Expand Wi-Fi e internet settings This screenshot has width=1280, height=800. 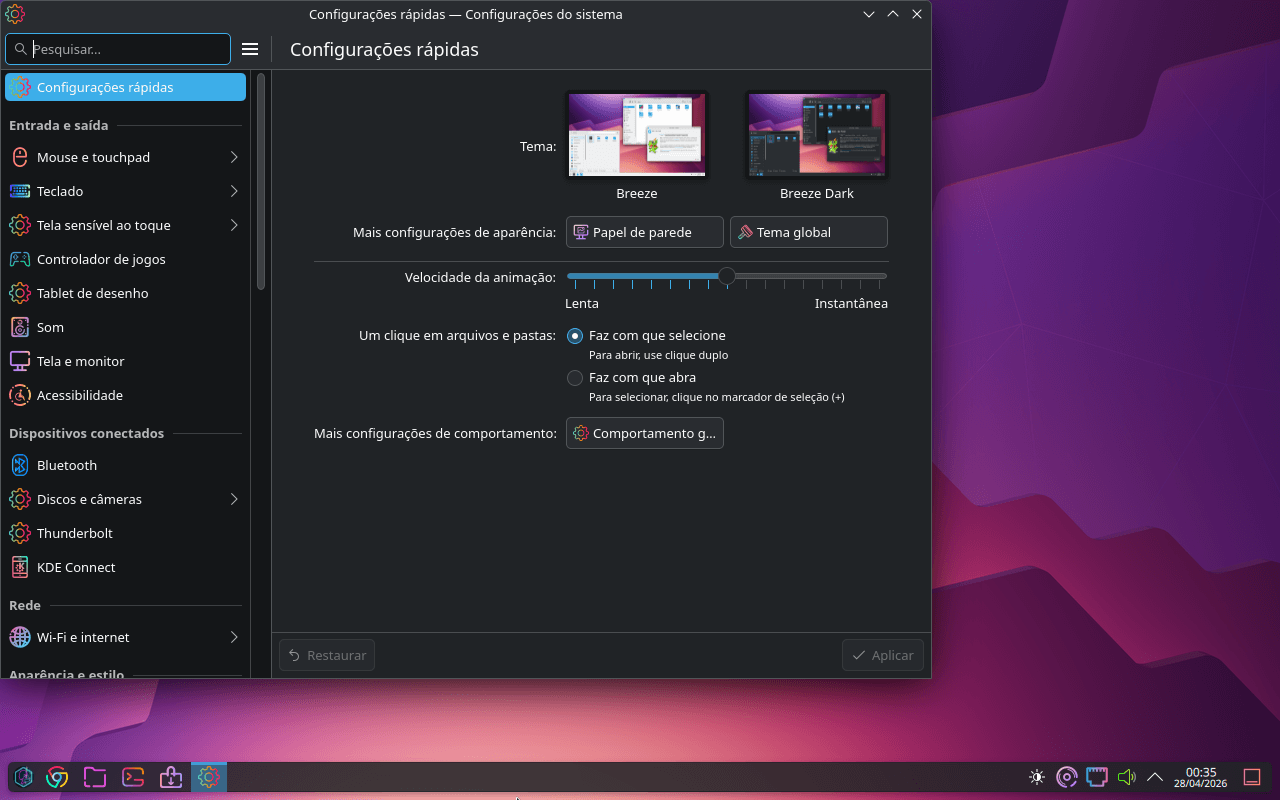83,637
